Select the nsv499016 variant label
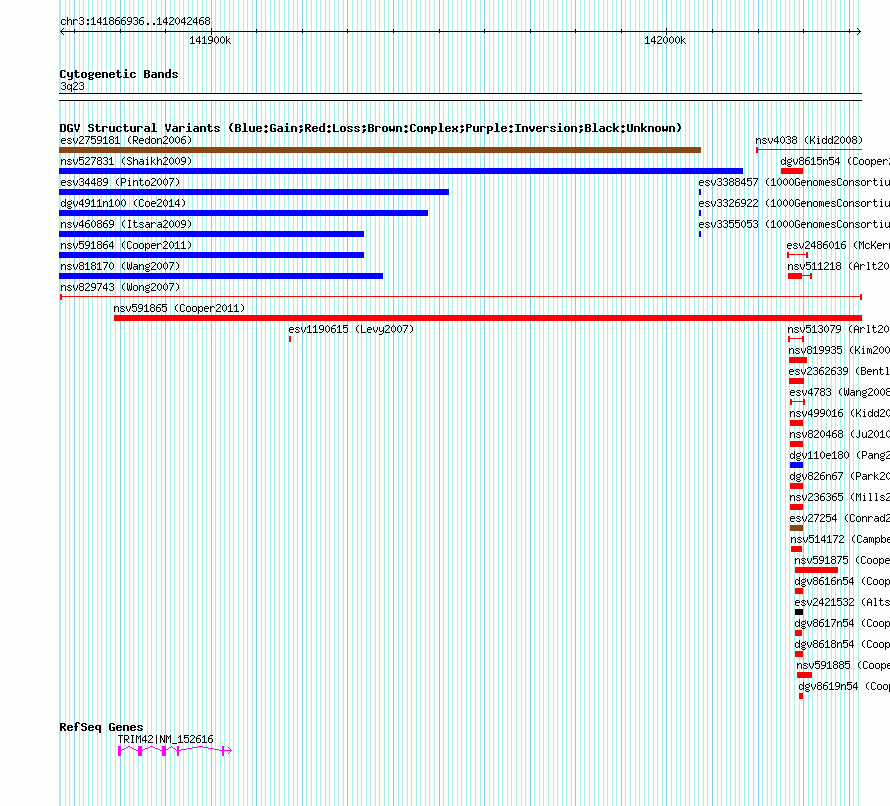This screenshot has width=890, height=806. tap(839, 413)
